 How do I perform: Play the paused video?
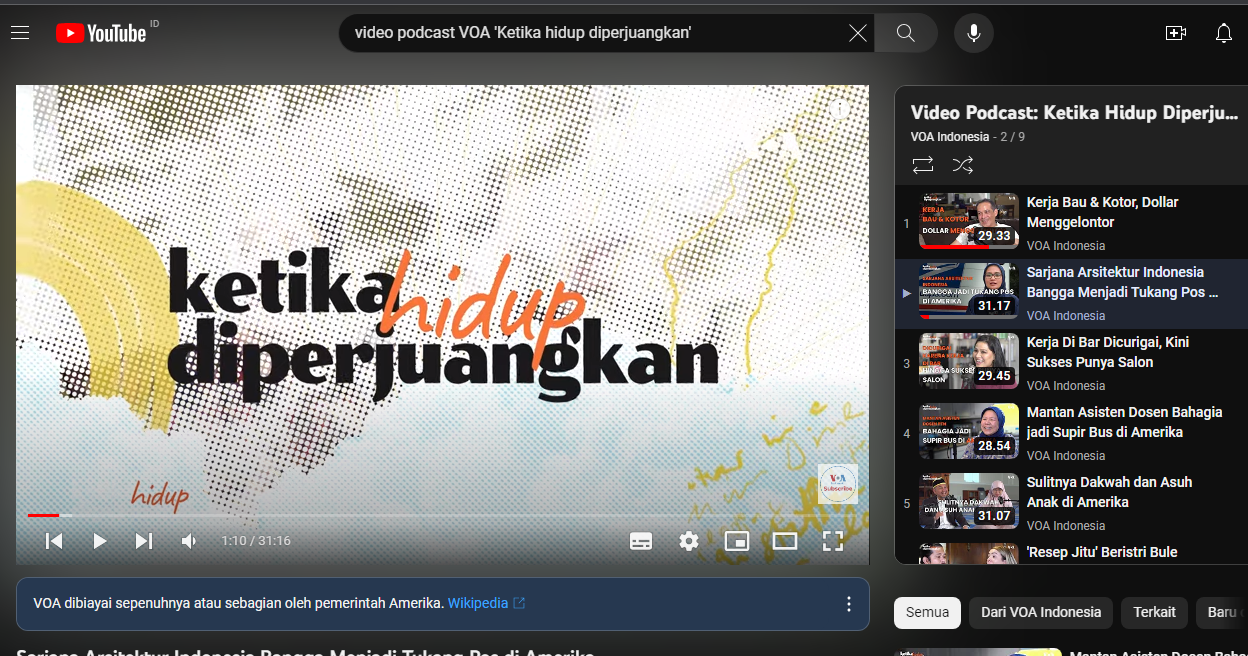(x=99, y=541)
